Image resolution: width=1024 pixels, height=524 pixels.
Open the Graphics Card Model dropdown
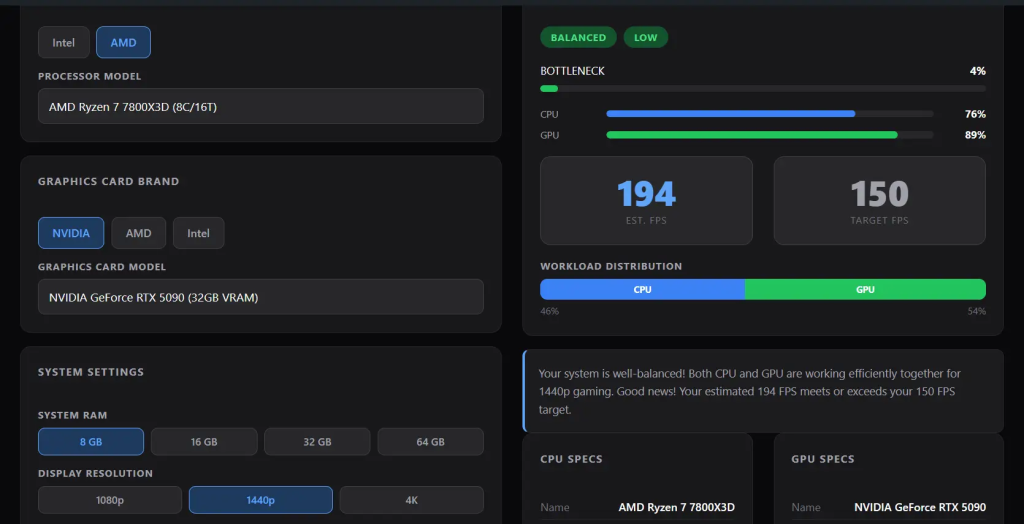click(x=261, y=297)
